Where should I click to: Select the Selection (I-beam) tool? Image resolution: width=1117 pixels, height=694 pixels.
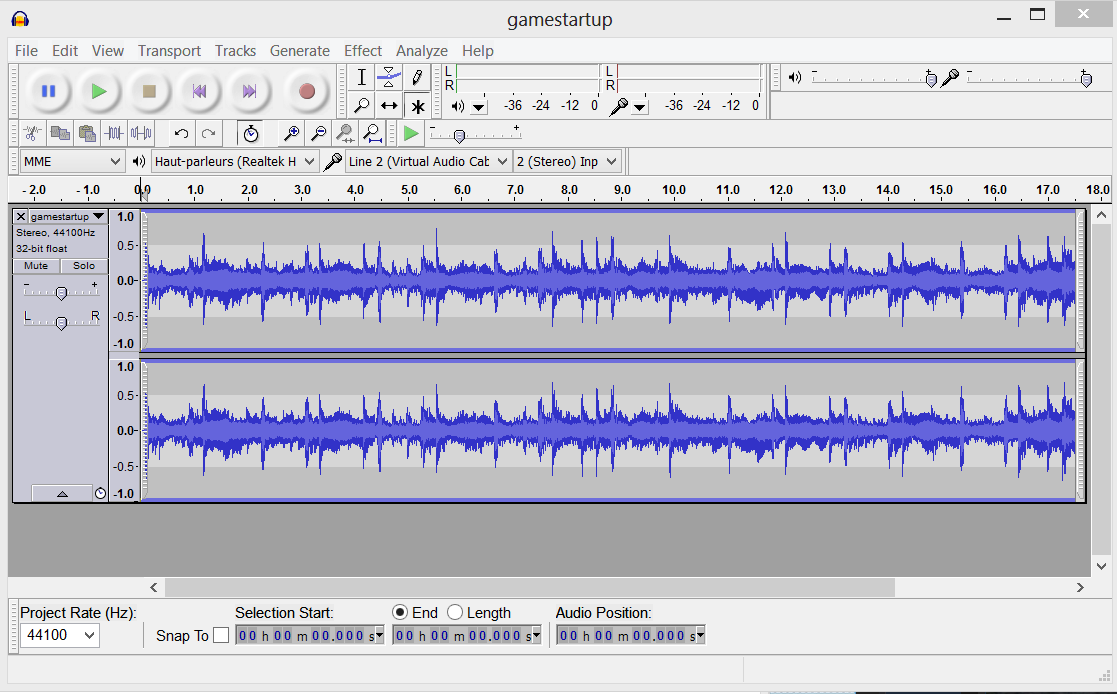click(x=362, y=78)
